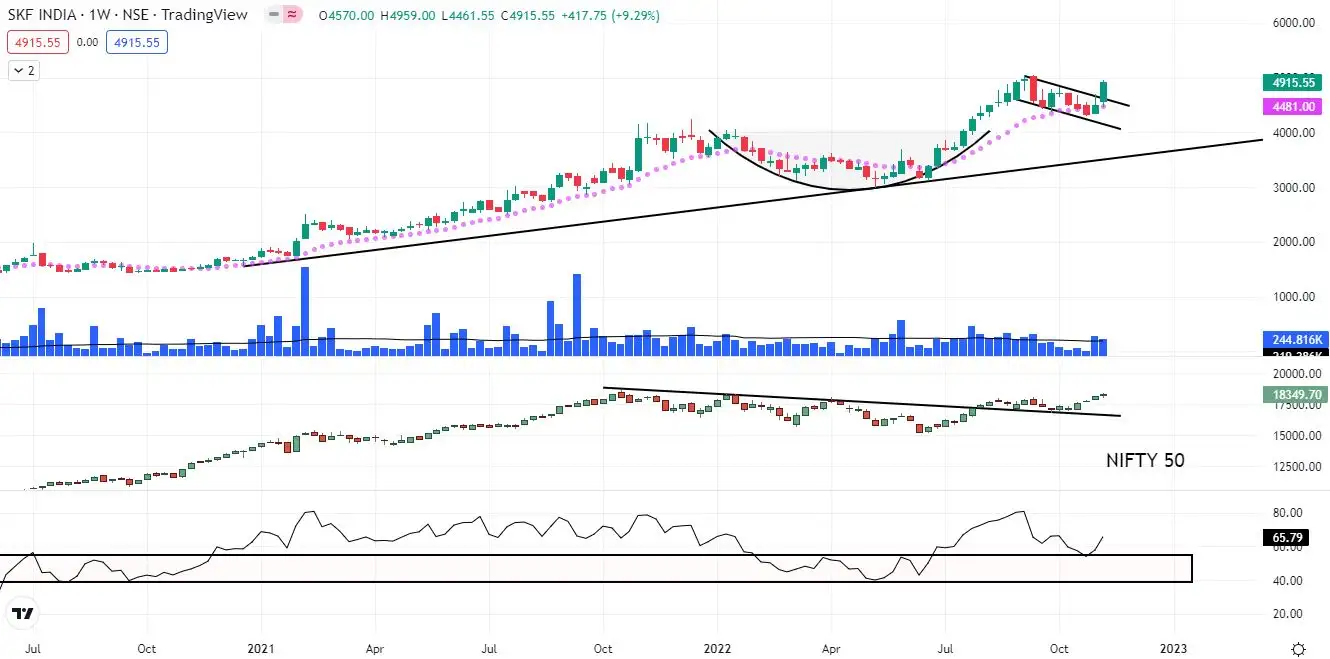Click the magenta 4481.00 moving-average label

[1291, 106]
